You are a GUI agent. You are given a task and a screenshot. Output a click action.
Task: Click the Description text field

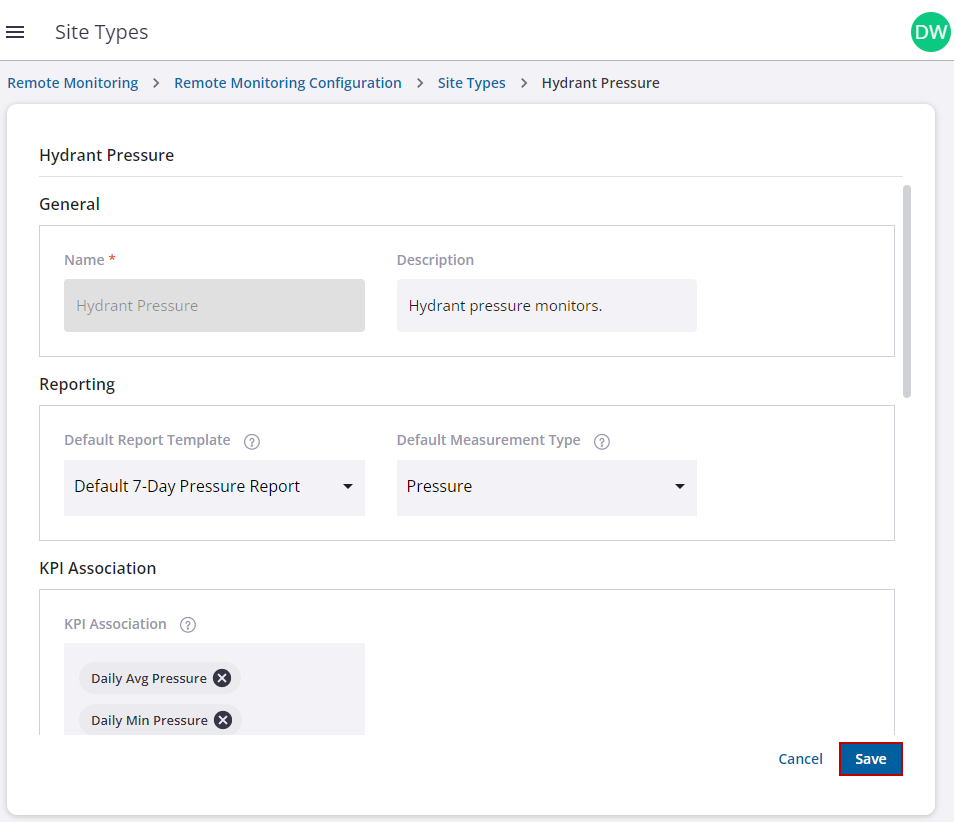point(546,306)
